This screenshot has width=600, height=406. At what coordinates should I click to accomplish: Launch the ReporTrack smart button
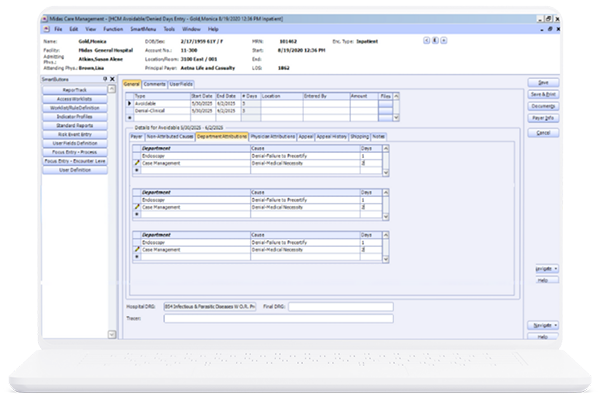pyautogui.click(x=75, y=90)
